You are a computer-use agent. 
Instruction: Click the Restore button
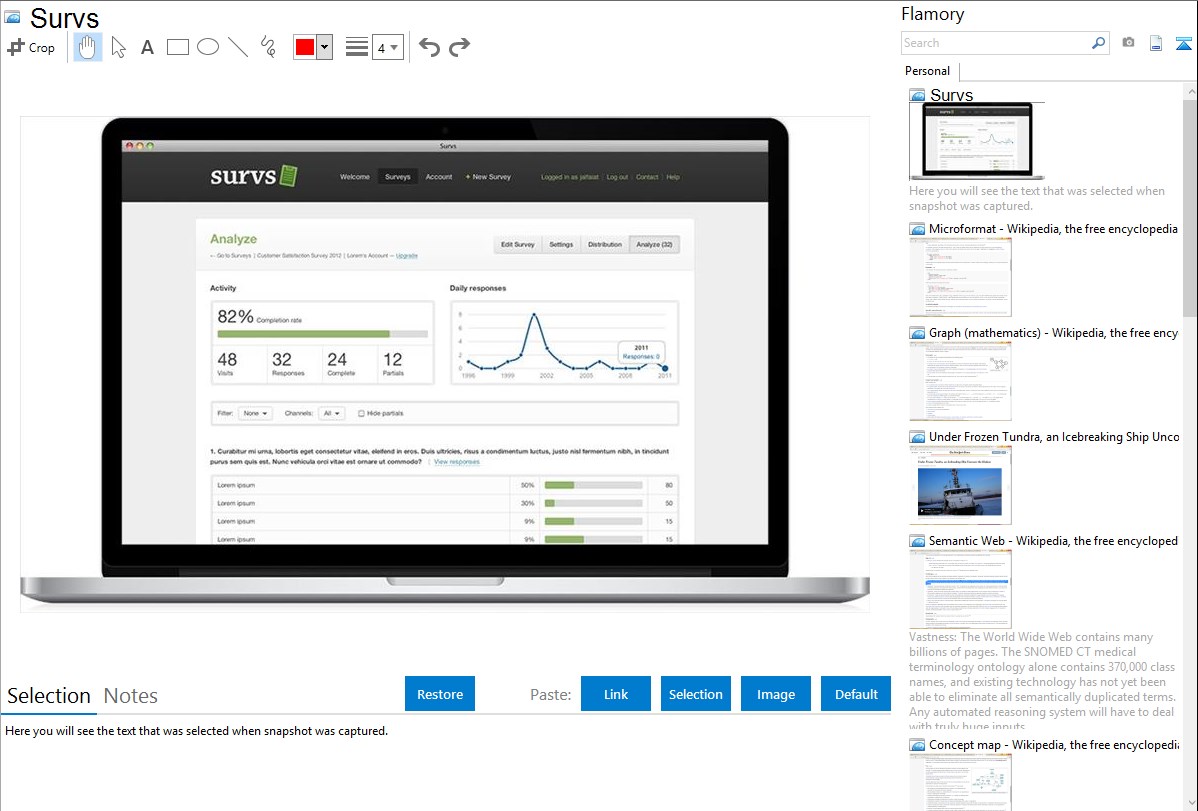point(440,693)
